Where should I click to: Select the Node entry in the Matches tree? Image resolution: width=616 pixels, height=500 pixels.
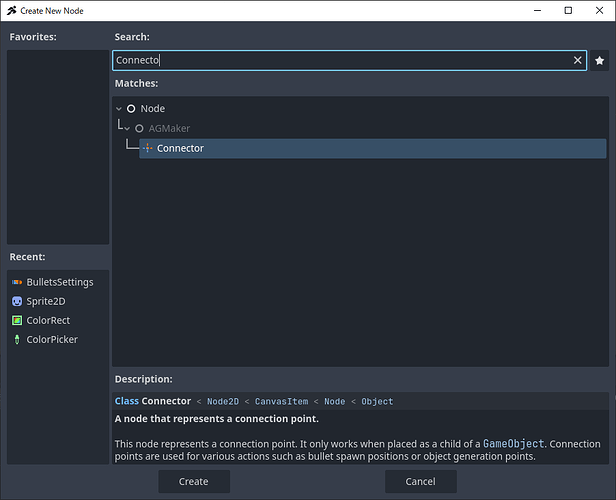click(152, 108)
